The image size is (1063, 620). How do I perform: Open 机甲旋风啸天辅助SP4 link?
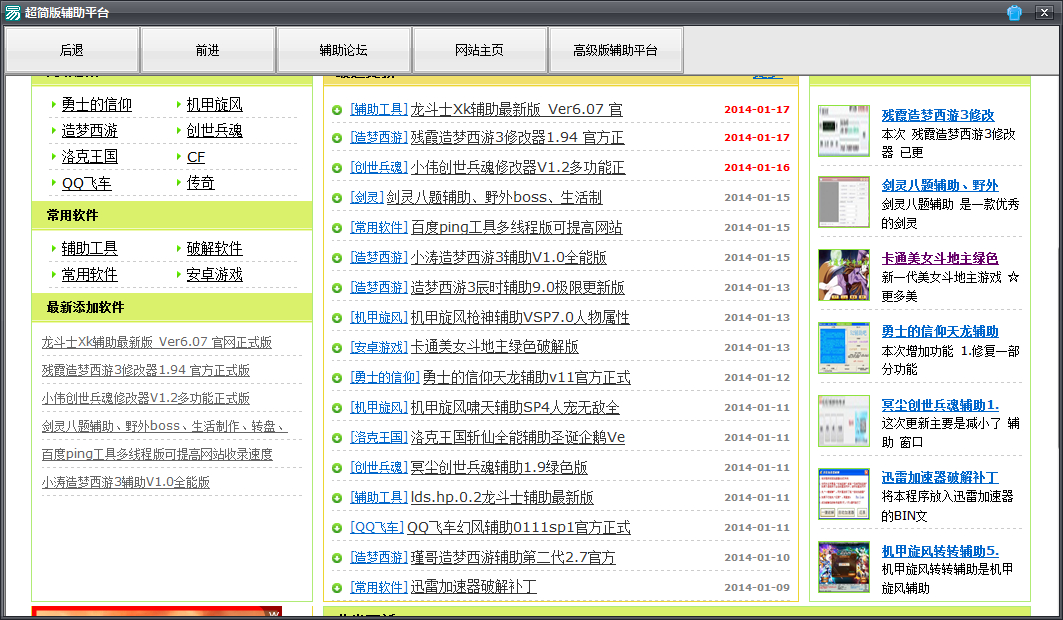pyautogui.click(x=515, y=407)
